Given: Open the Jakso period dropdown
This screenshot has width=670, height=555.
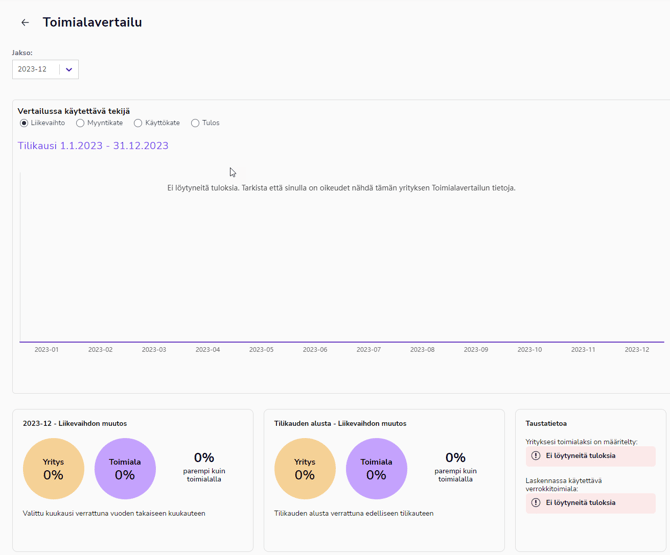Looking at the screenshot, I should pos(68,70).
